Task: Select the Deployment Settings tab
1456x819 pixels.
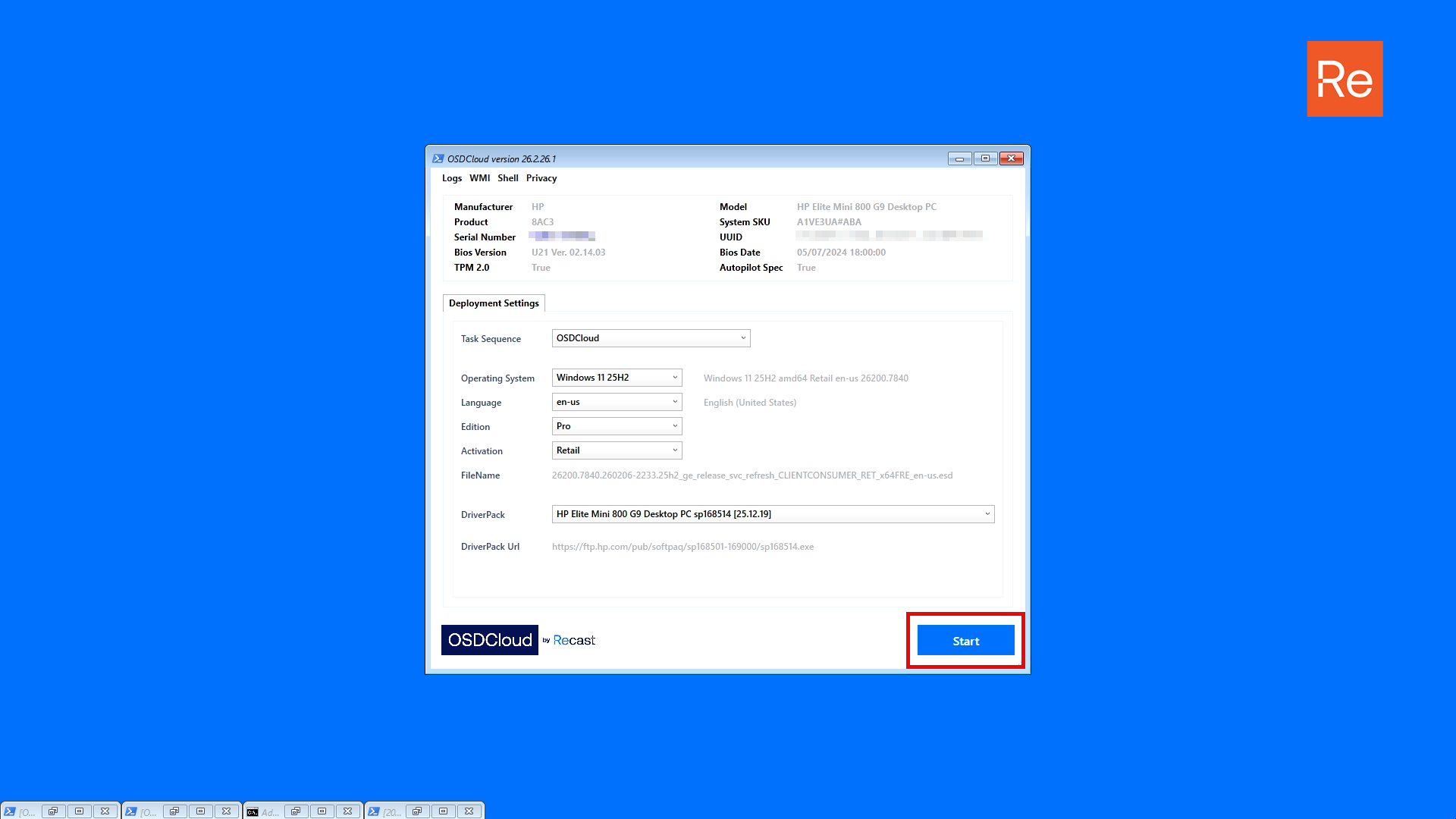Action: pyautogui.click(x=494, y=303)
